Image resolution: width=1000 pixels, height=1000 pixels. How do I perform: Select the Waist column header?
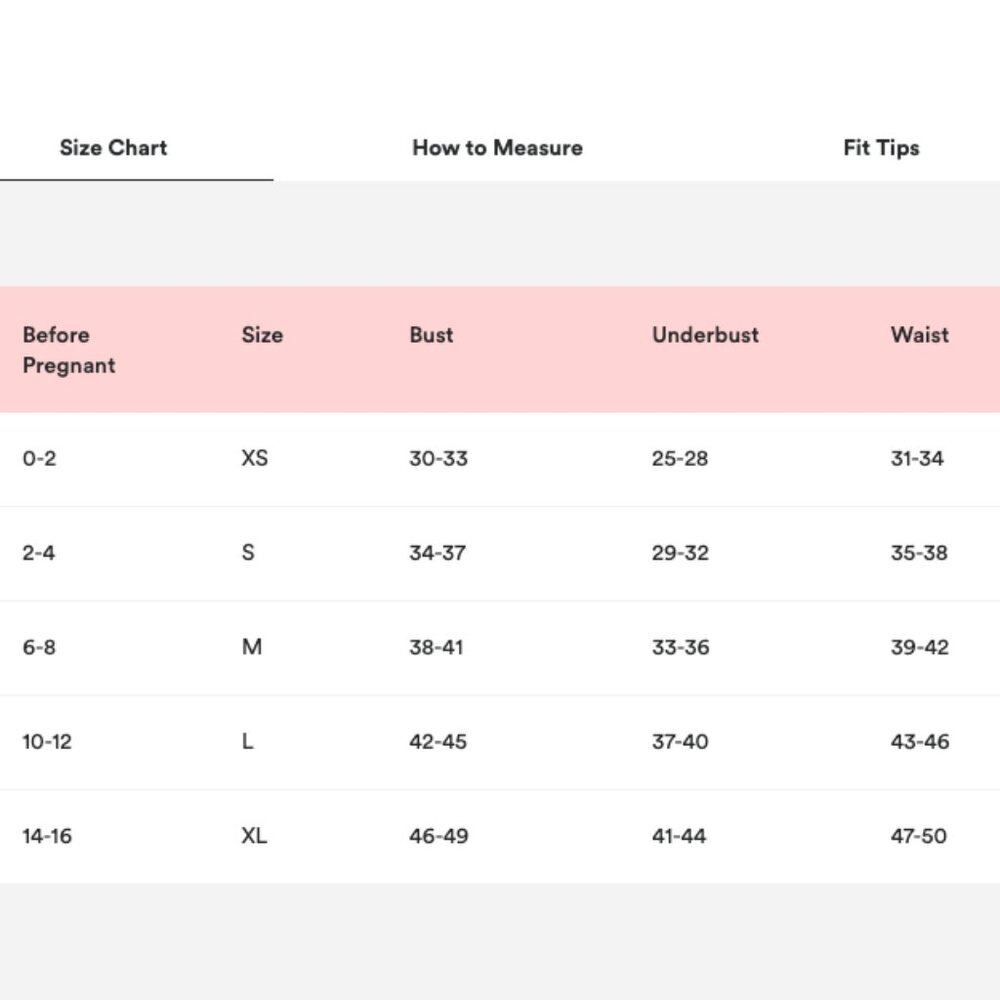click(x=919, y=335)
